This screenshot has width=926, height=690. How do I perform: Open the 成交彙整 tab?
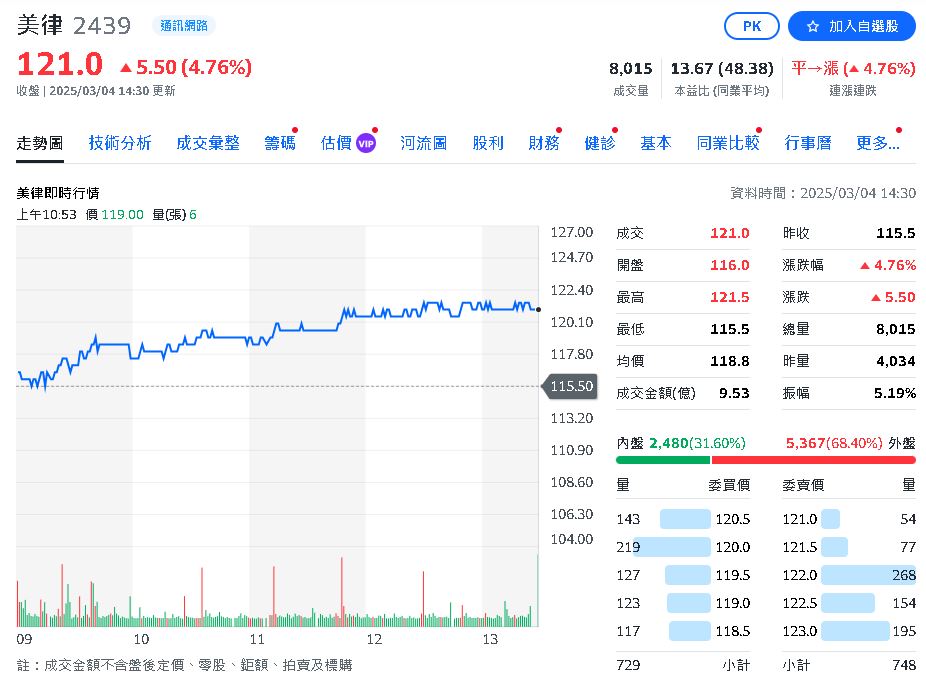[208, 143]
